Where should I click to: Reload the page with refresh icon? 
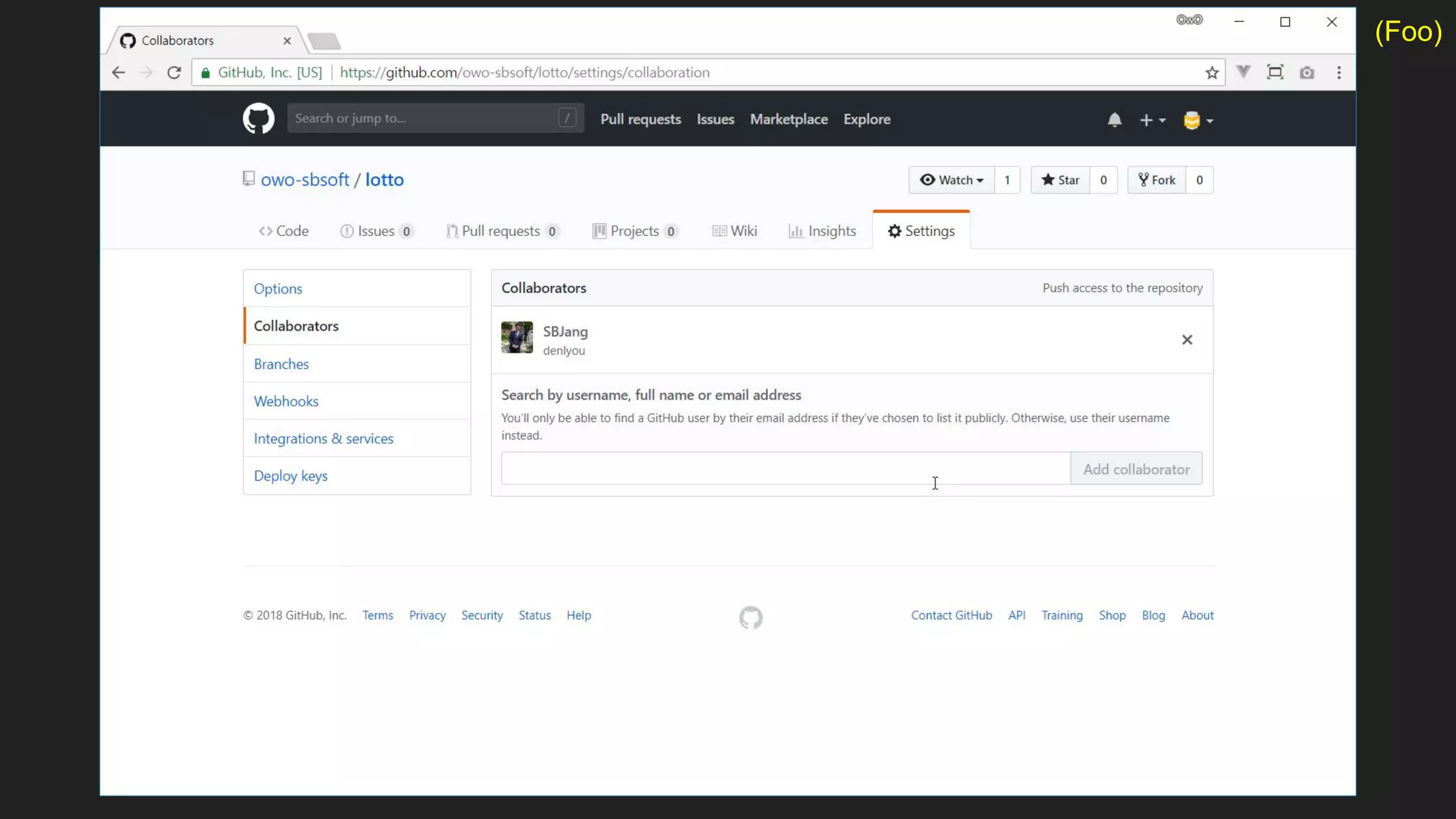(174, 73)
